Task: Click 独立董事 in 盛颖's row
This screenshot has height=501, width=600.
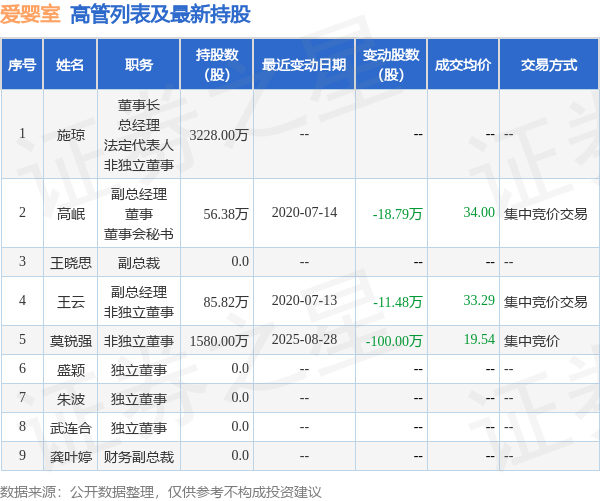Action: click(x=139, y=370)
